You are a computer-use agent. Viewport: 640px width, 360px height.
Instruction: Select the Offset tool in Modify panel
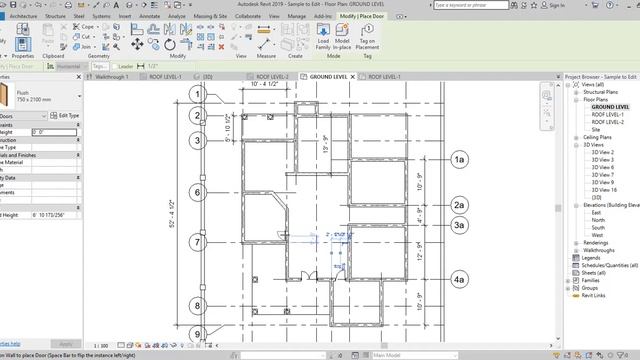pos(153,29)
